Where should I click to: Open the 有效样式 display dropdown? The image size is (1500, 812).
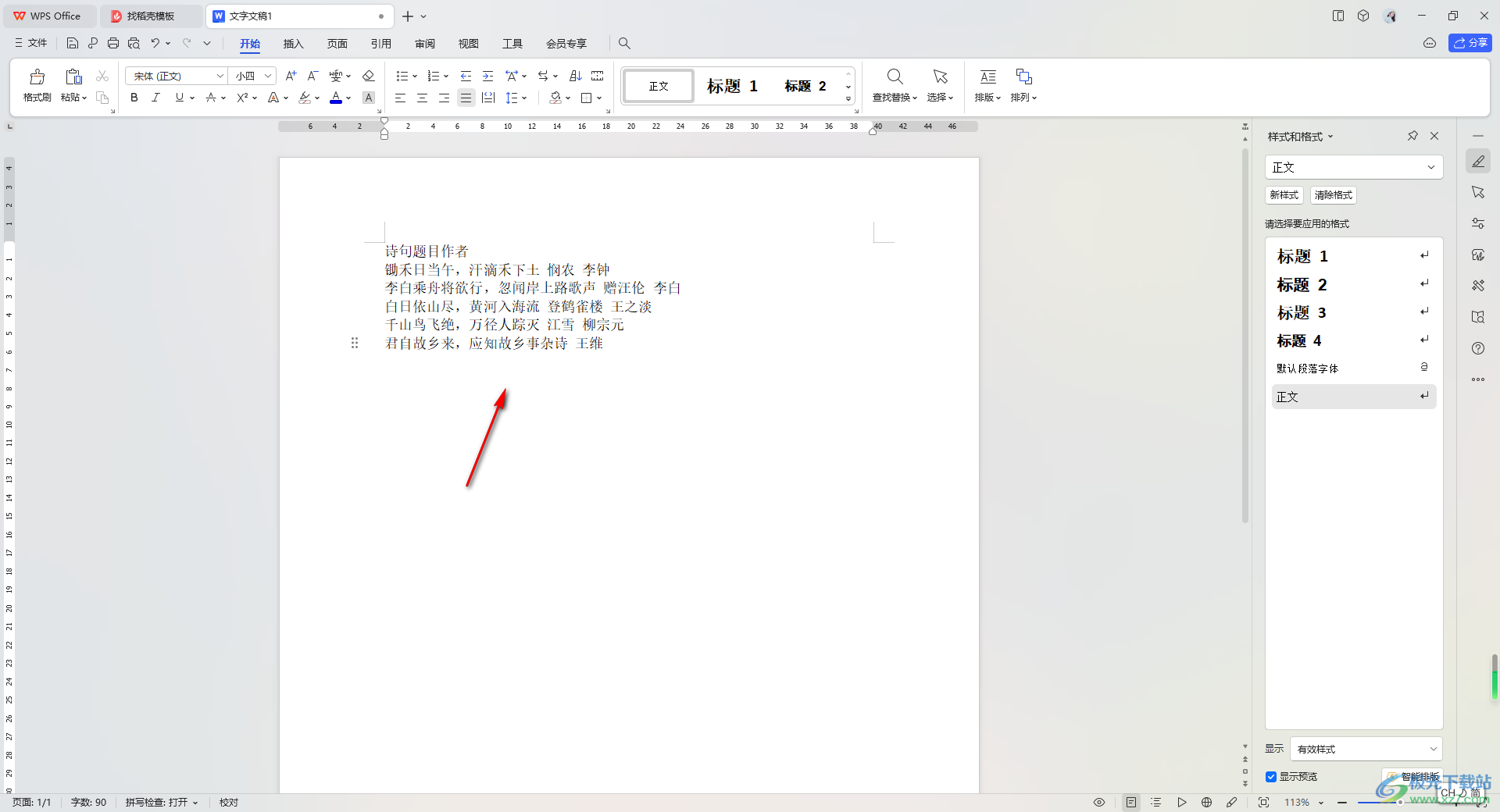(x=1366, y=749)
